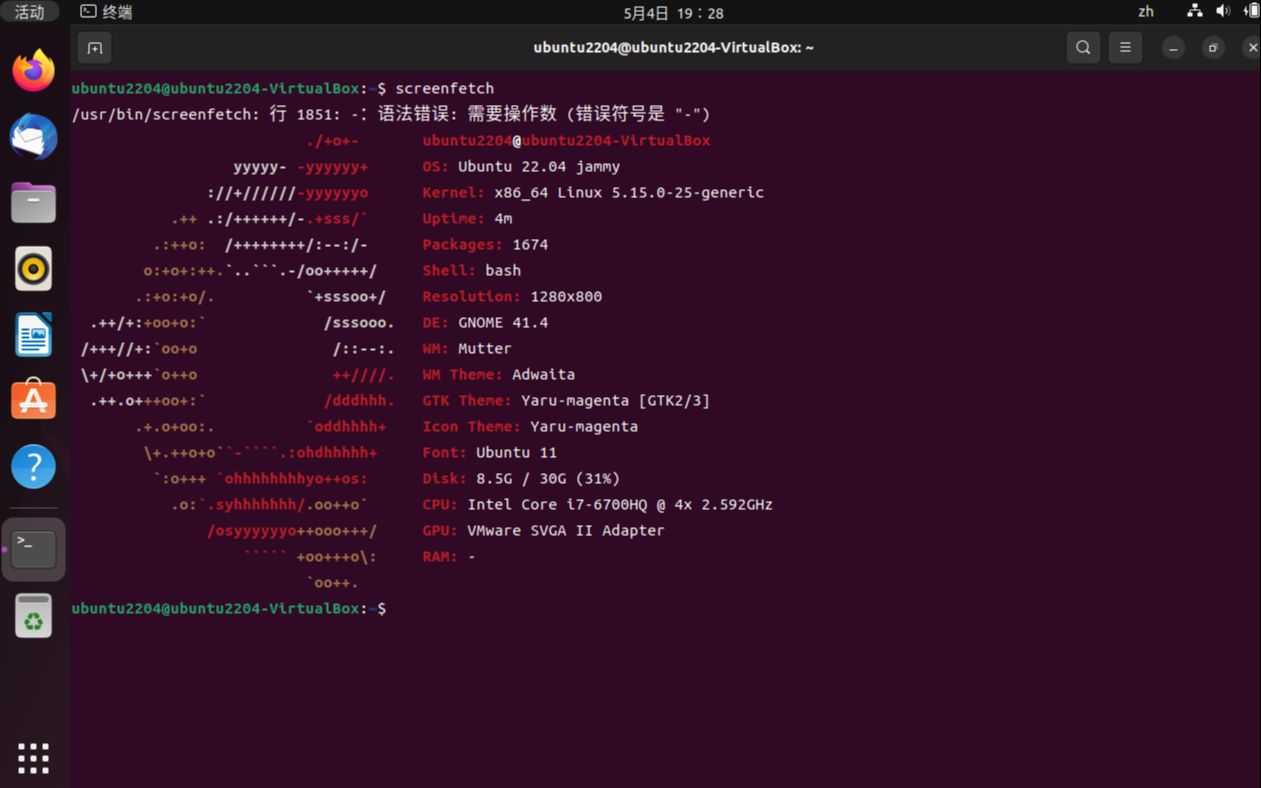This screenshot has height=788, width=1261.
Task: Click the Show Applications grid button
Action: [33, 758]
